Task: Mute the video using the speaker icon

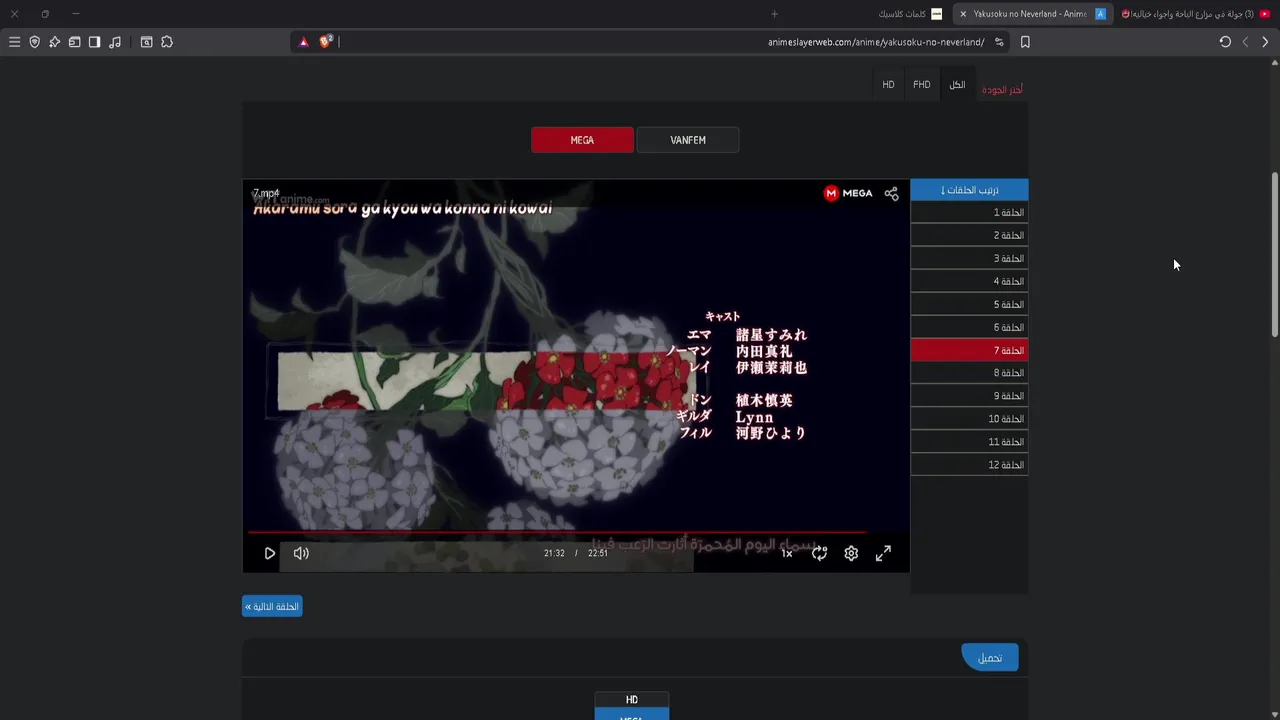Action: pos(301,553)
